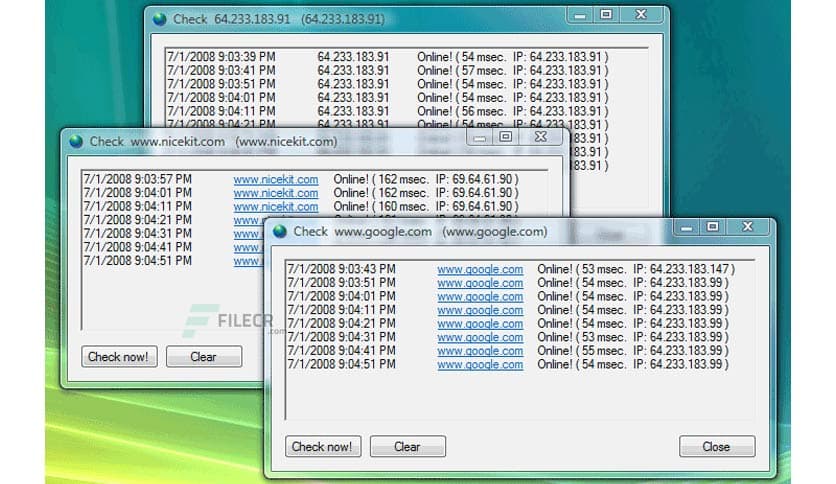
Task: Click Clear in the google.com window
Action: pyautogui.click(x=407, y=446)
